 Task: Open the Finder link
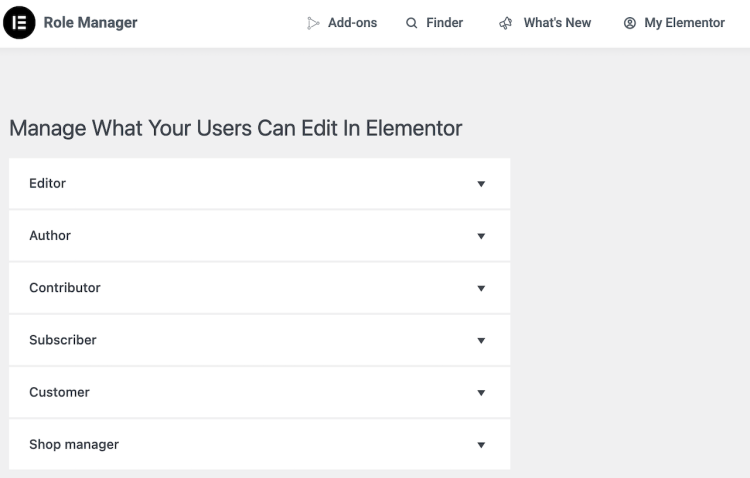click(444, 23)
